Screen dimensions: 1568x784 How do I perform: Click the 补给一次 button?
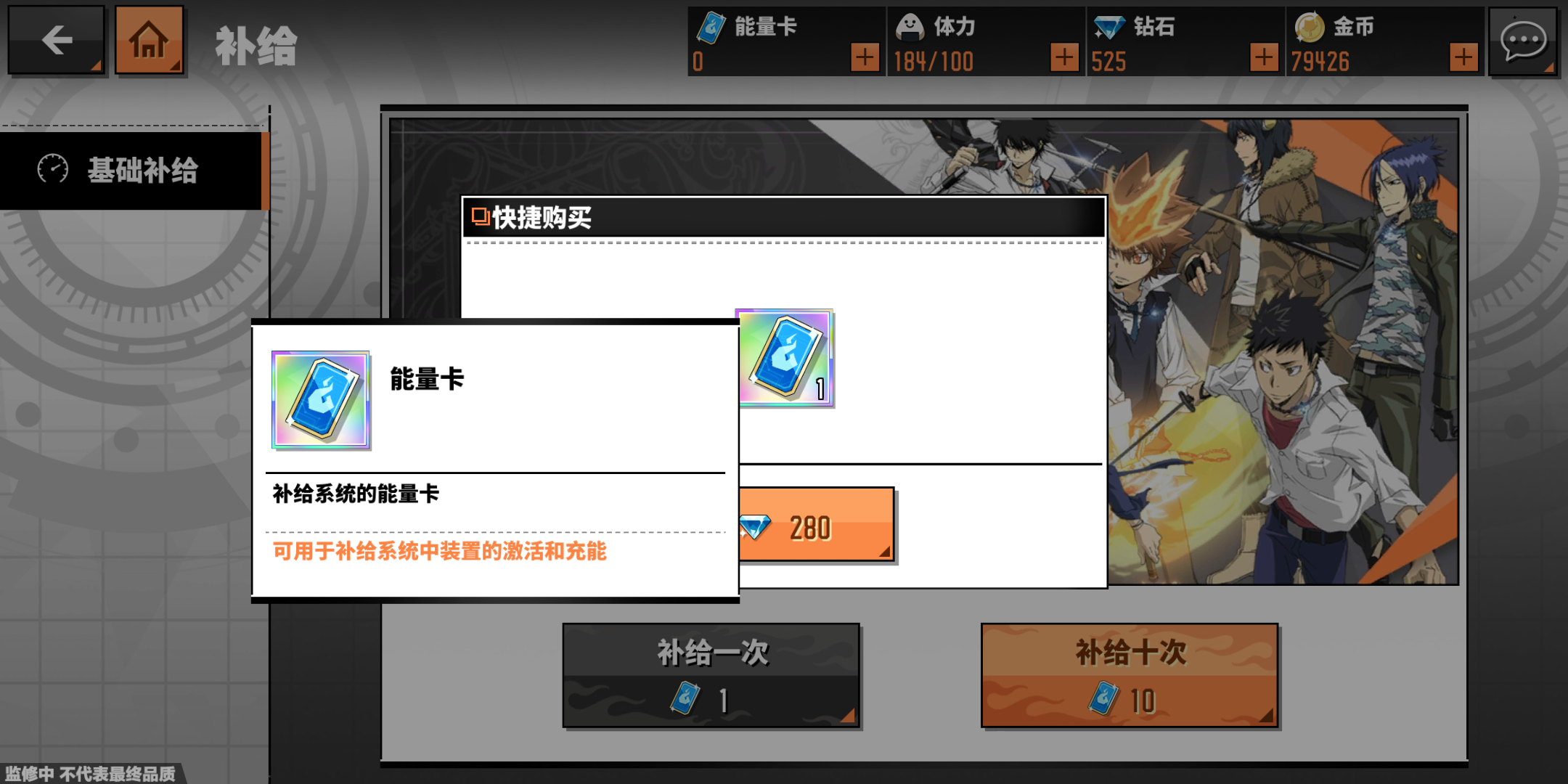pos(711,675)
